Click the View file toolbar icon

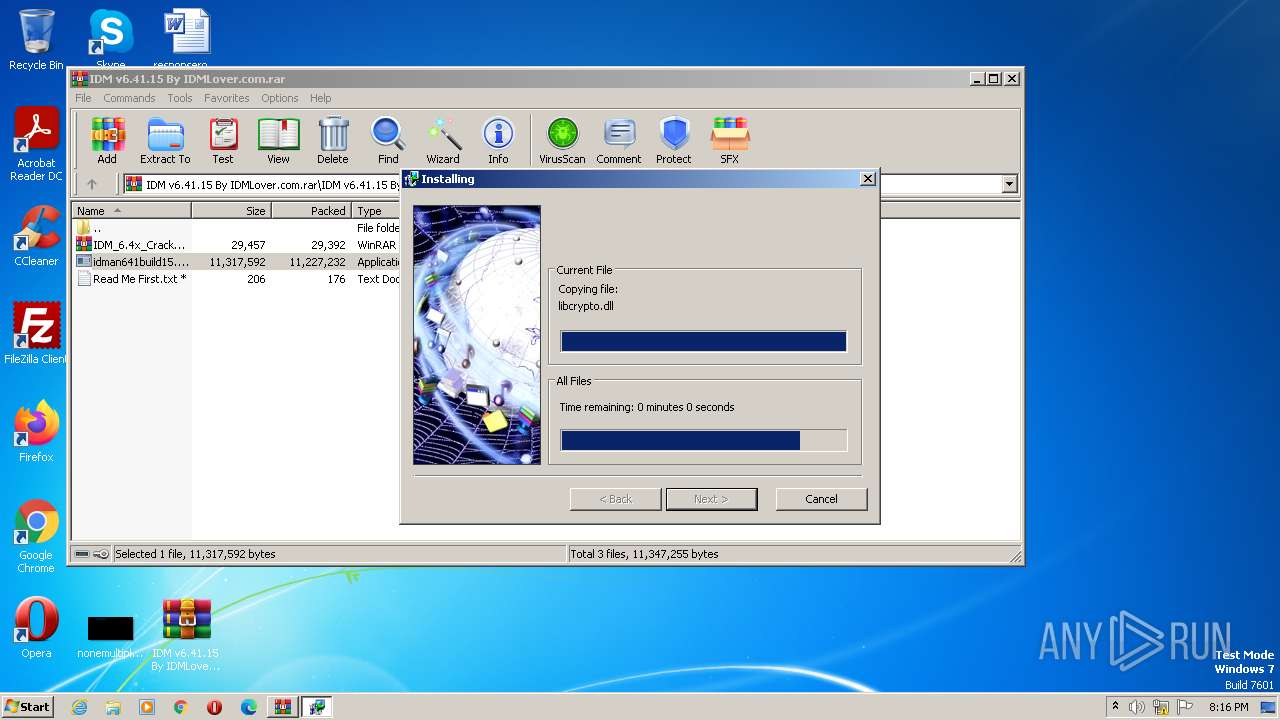[278, 141]
